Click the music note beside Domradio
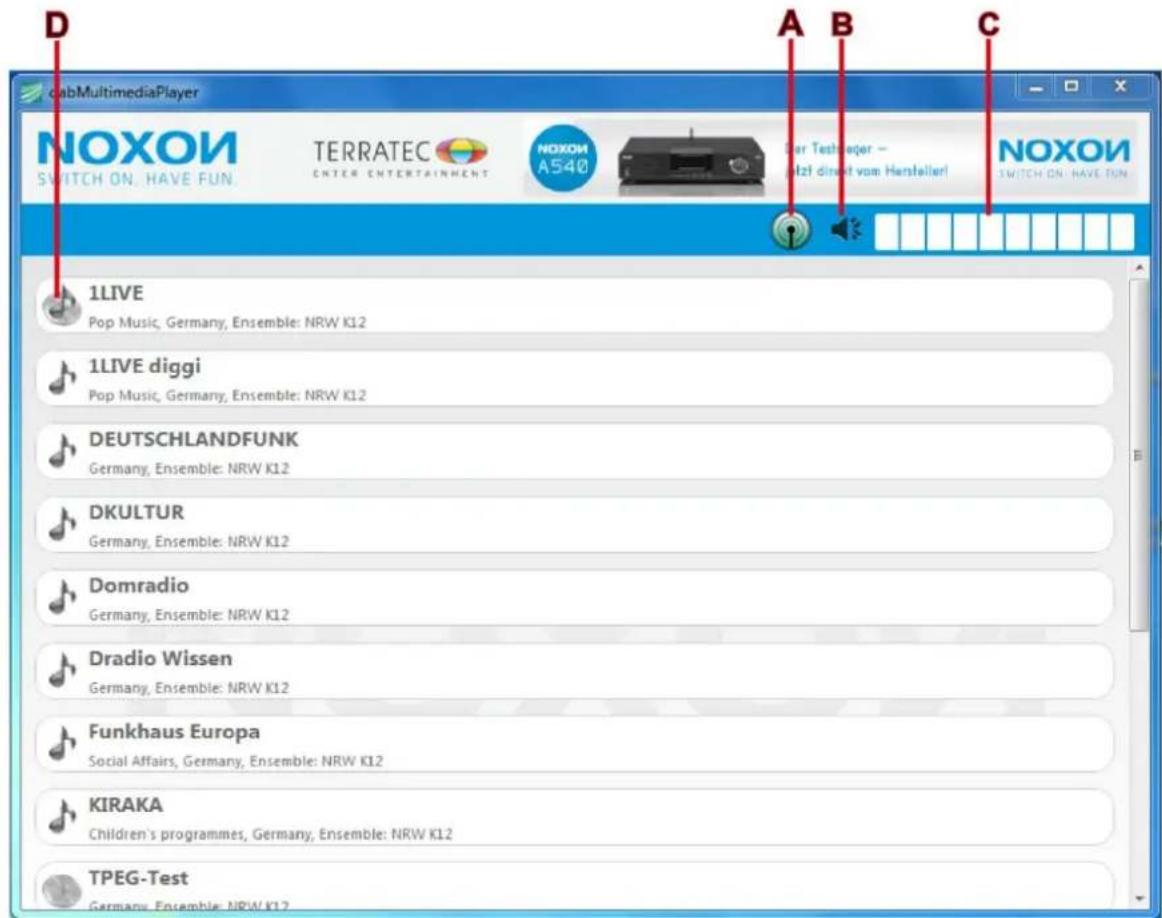This screenshot has height=918, width=1162. [x=62, y=597]
